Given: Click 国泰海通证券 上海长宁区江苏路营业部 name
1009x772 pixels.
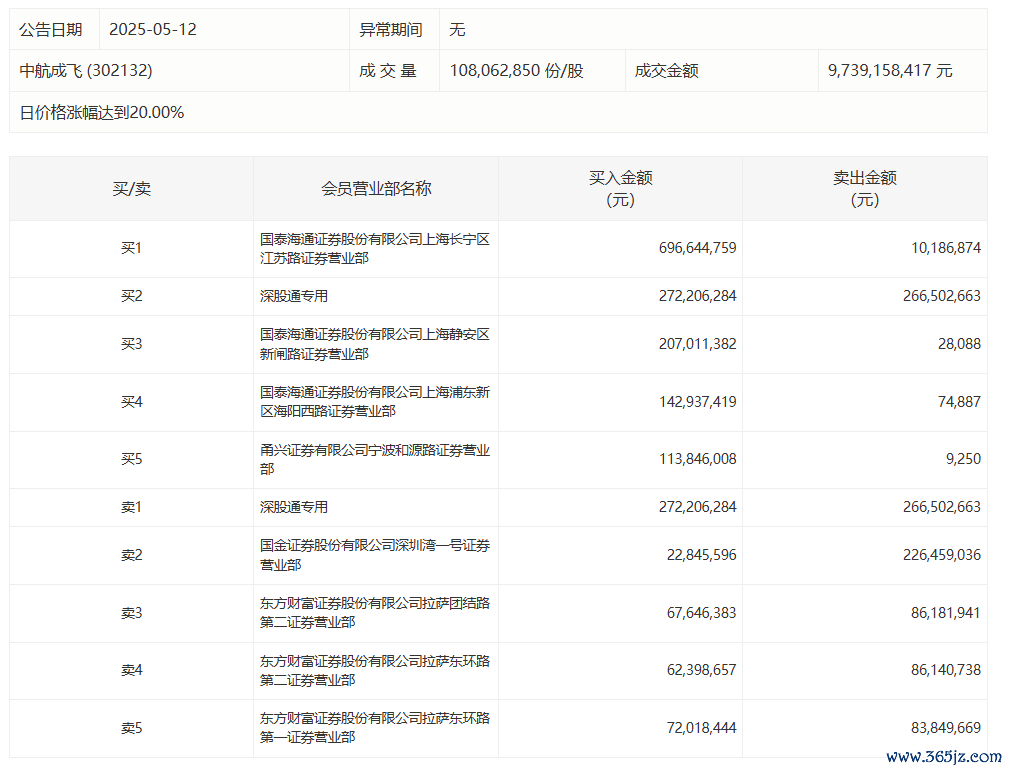Looking at the screenshot, I should tap(375, 249).
